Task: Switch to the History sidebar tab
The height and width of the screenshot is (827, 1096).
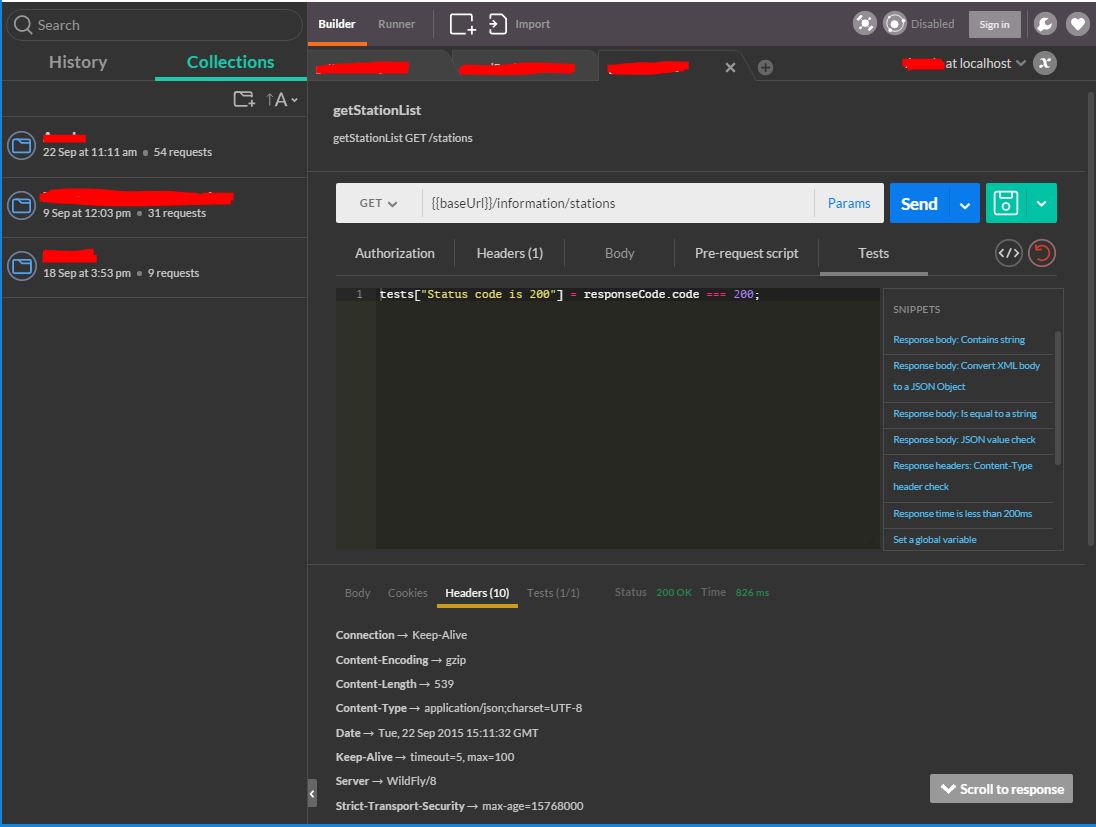Action: (x=77, y=61)
